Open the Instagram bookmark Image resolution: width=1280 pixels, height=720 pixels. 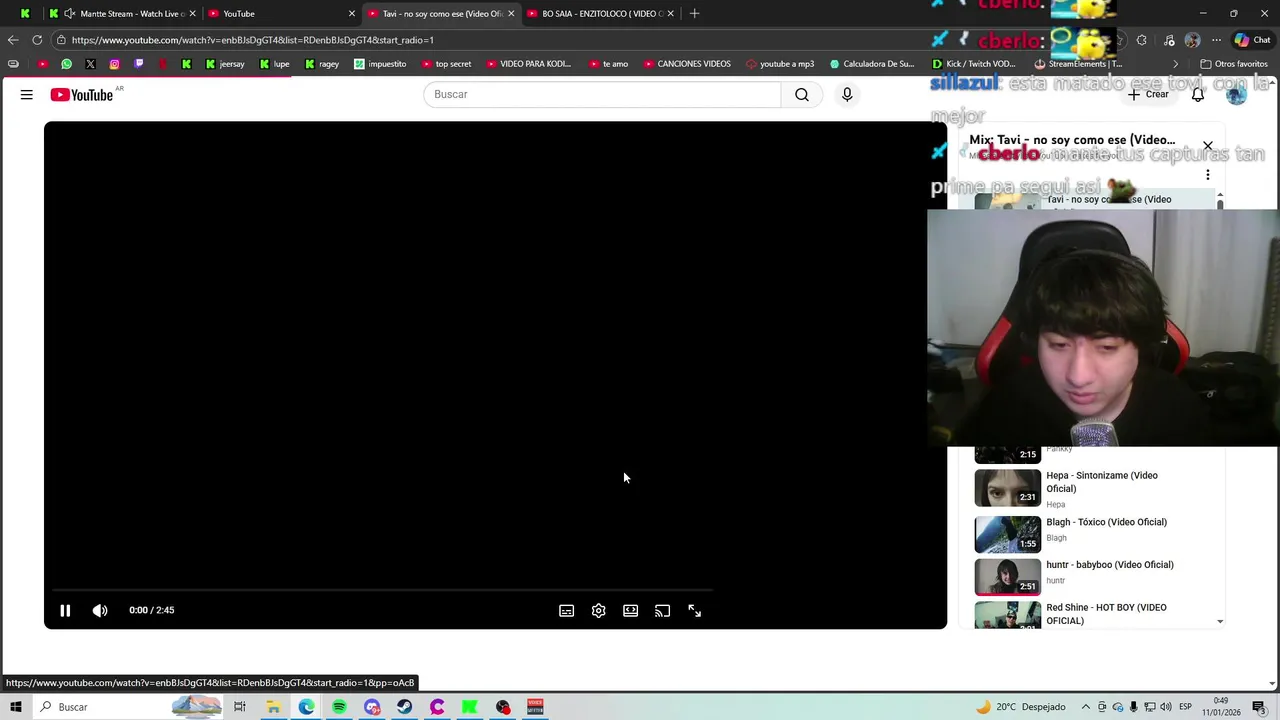(x=114, y=64)
